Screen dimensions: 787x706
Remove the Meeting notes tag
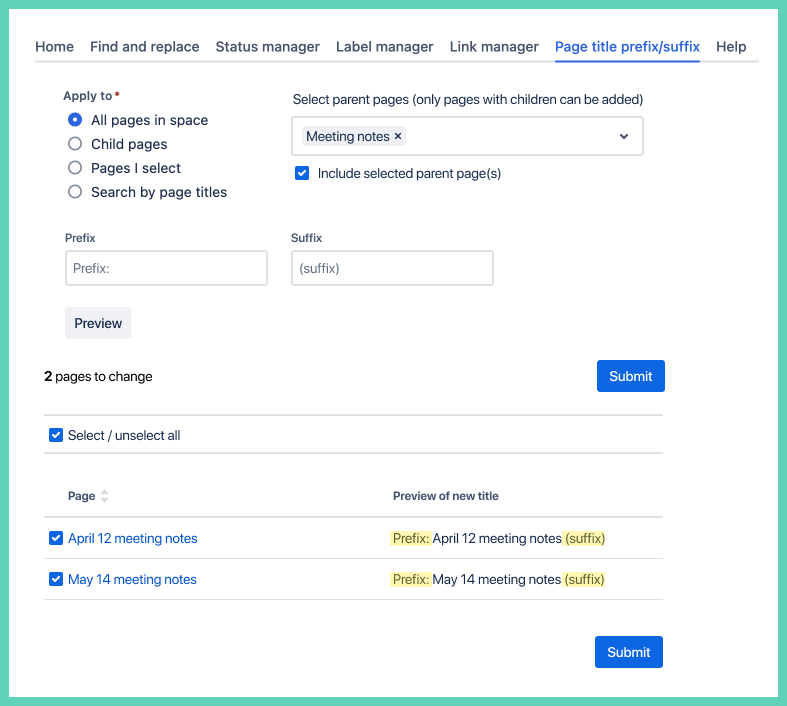[398, 136]
